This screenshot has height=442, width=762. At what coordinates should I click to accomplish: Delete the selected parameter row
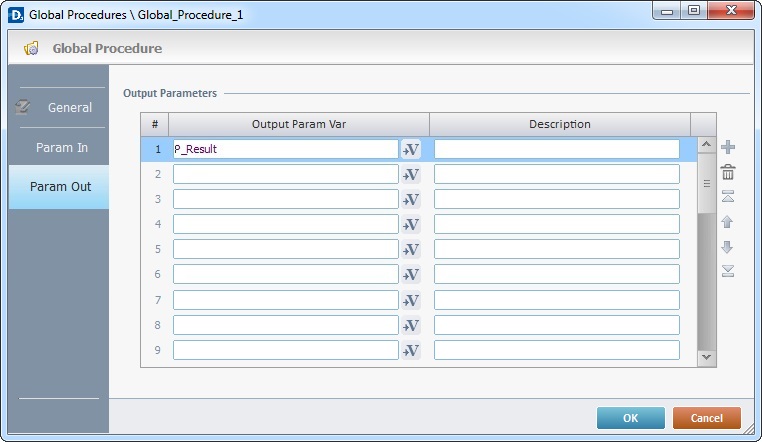(x=727, y=172)
